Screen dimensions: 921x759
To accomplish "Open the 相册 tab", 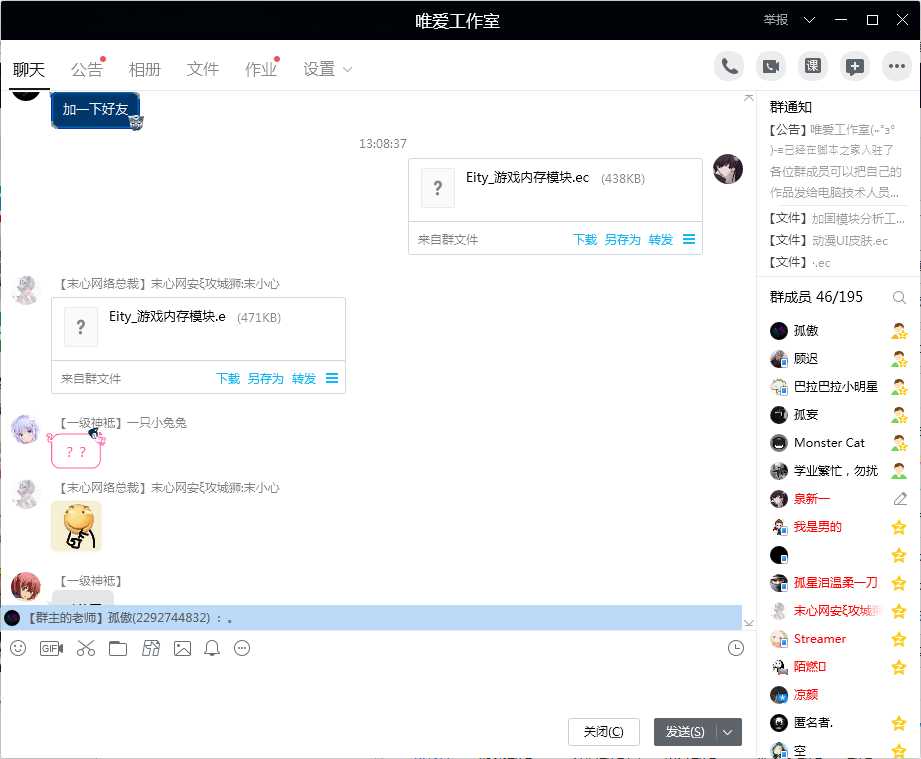I will pyautogui.click(x=144, y=69).
